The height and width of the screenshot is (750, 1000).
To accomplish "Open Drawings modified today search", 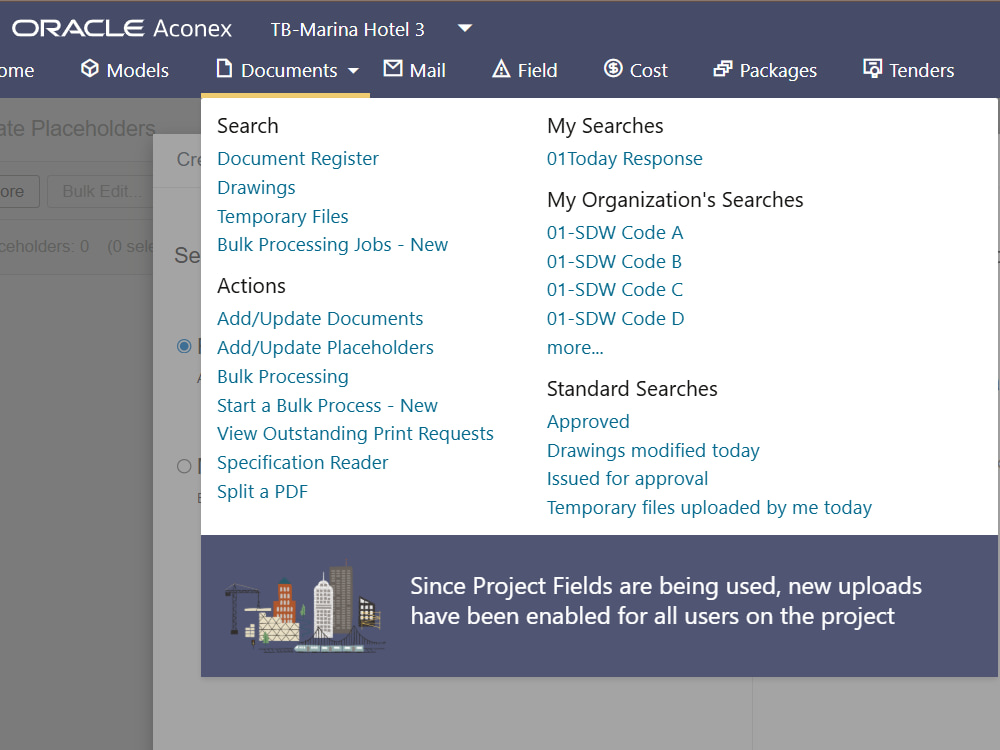I will [653, 450].
